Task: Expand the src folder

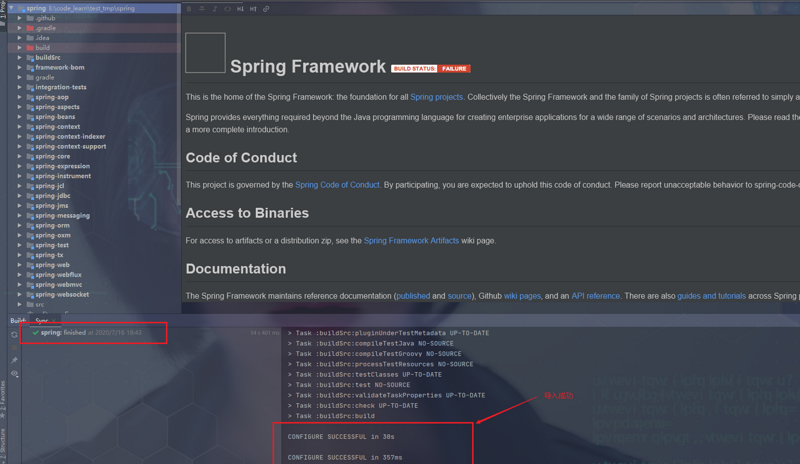Action: (x=20, y=305)
